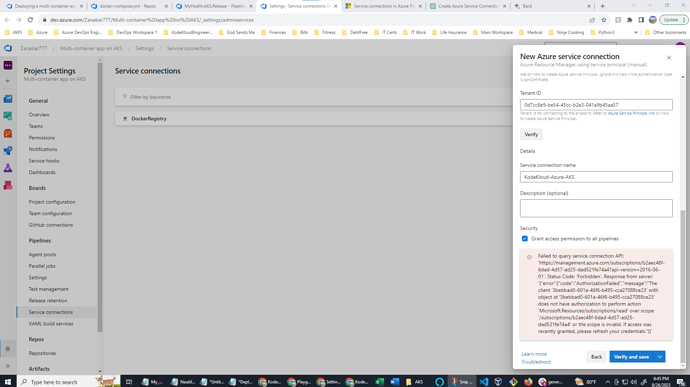The height and width of the screenshot is (387, 690).
Task: Switch to Create Azure Service Connection tab
Action: tap(468, 6)
